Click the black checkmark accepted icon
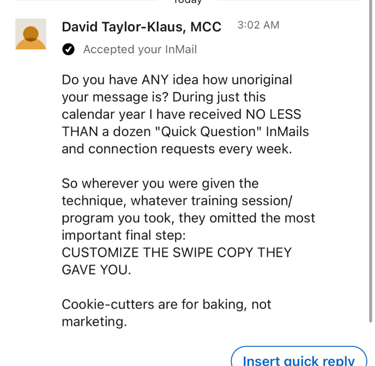 tap(68, 49)
